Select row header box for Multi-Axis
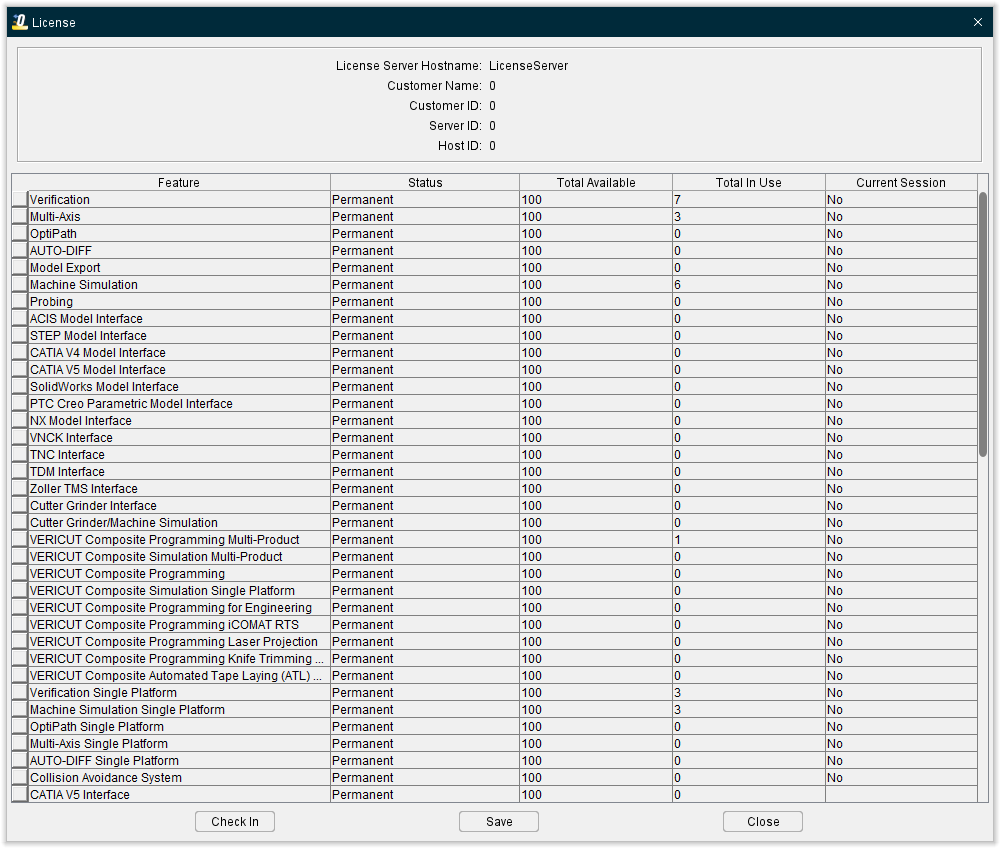 [19, 217]
